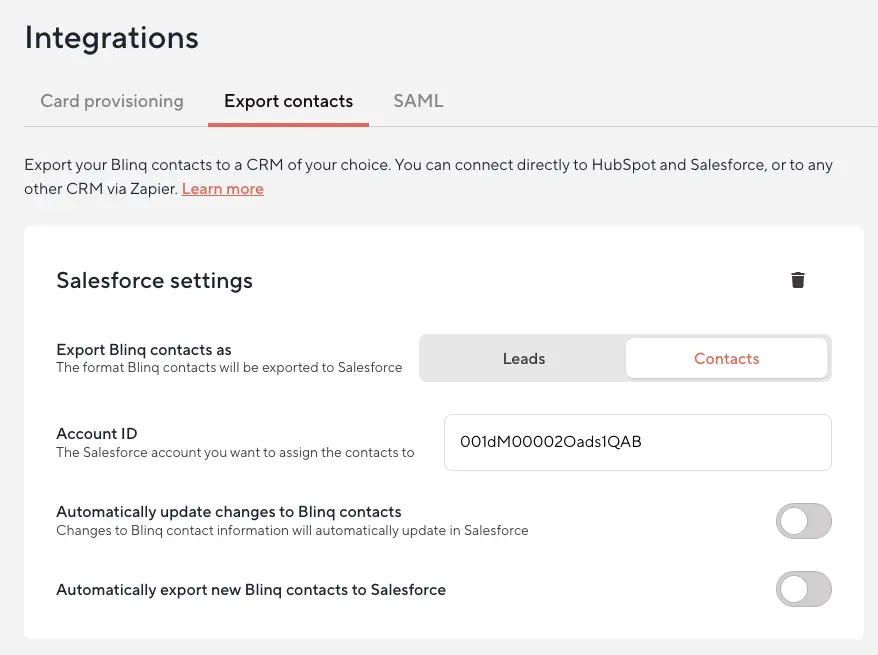This screenshot has height=655, width=878.
Task: Switch to the SAML tab
Action: click(x=418, y=101)
